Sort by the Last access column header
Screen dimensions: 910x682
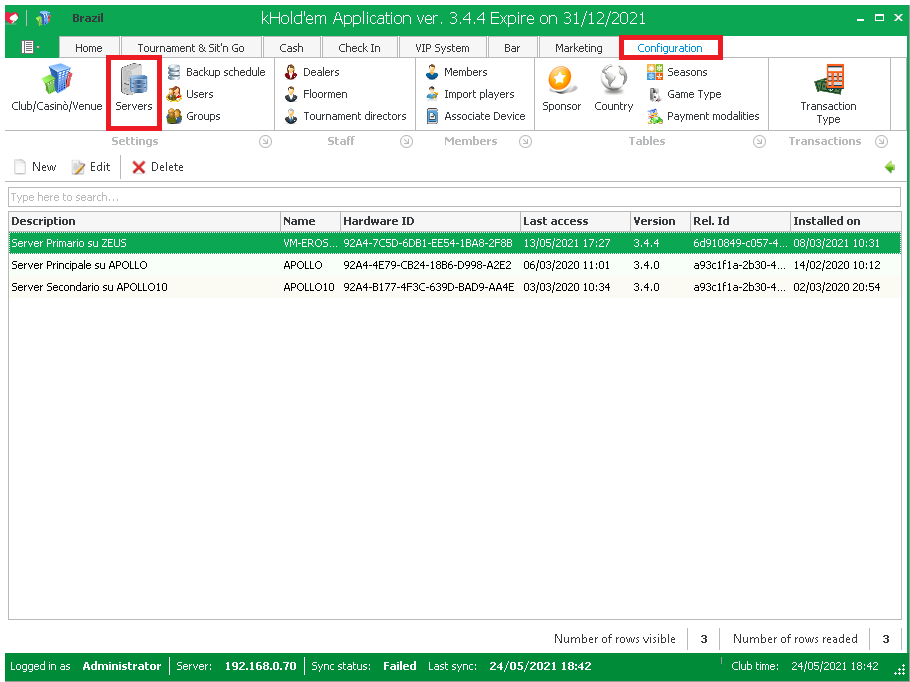[x=575, y=221]
